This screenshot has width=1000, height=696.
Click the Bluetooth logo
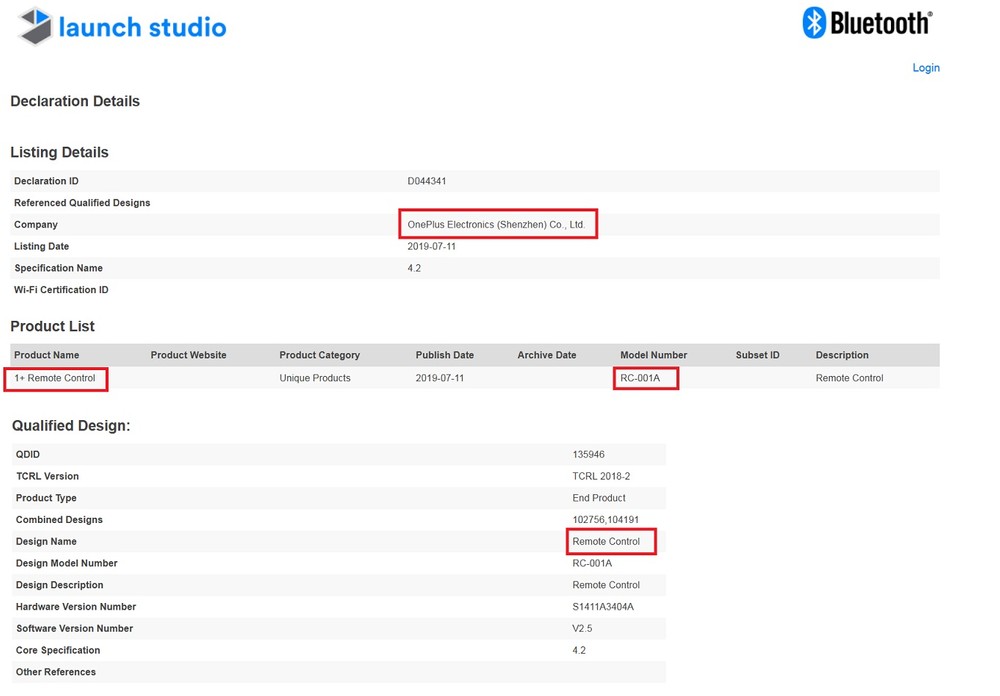point(867,23)
